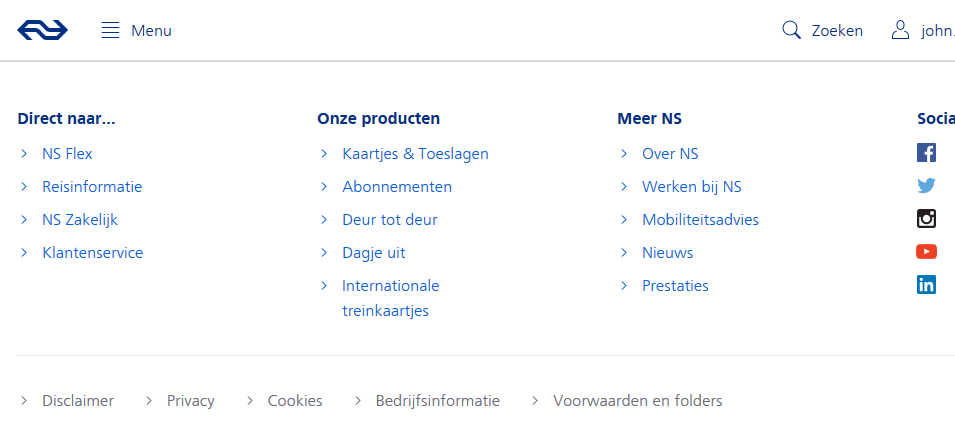The width and height of the screenshot is (955, 436).
Task: Click the NS logo icon
Action: 43,30
